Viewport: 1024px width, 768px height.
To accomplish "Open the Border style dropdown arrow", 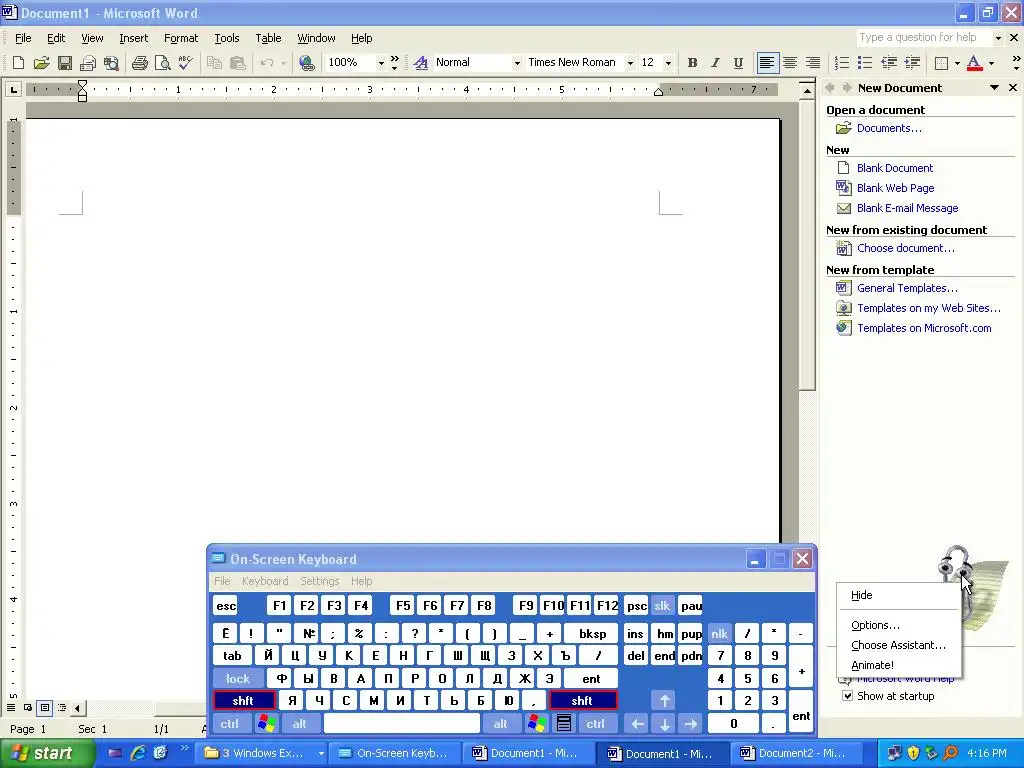I will click(x=957, y=63).
